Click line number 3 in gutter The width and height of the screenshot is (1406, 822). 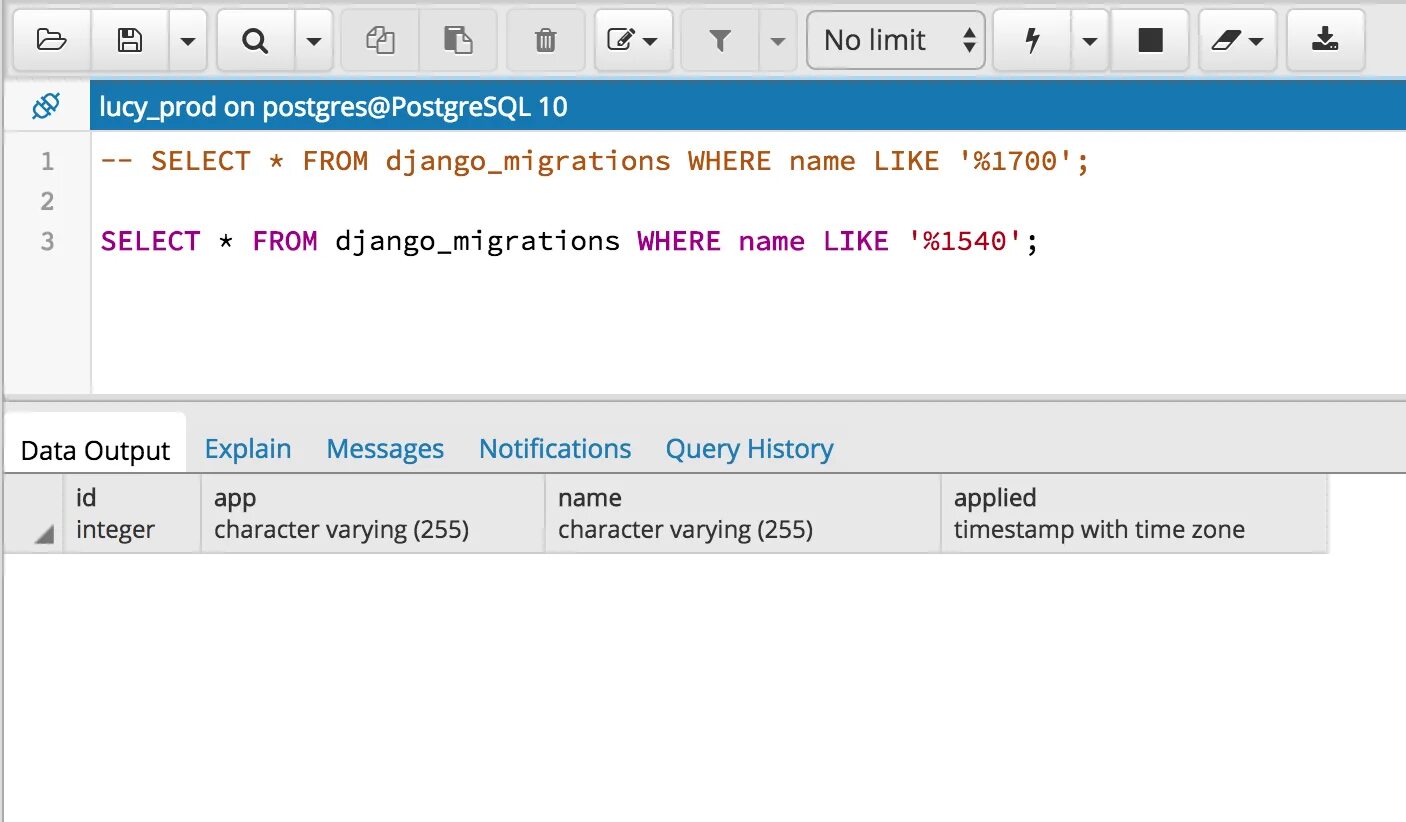click(x=47, y=241)
